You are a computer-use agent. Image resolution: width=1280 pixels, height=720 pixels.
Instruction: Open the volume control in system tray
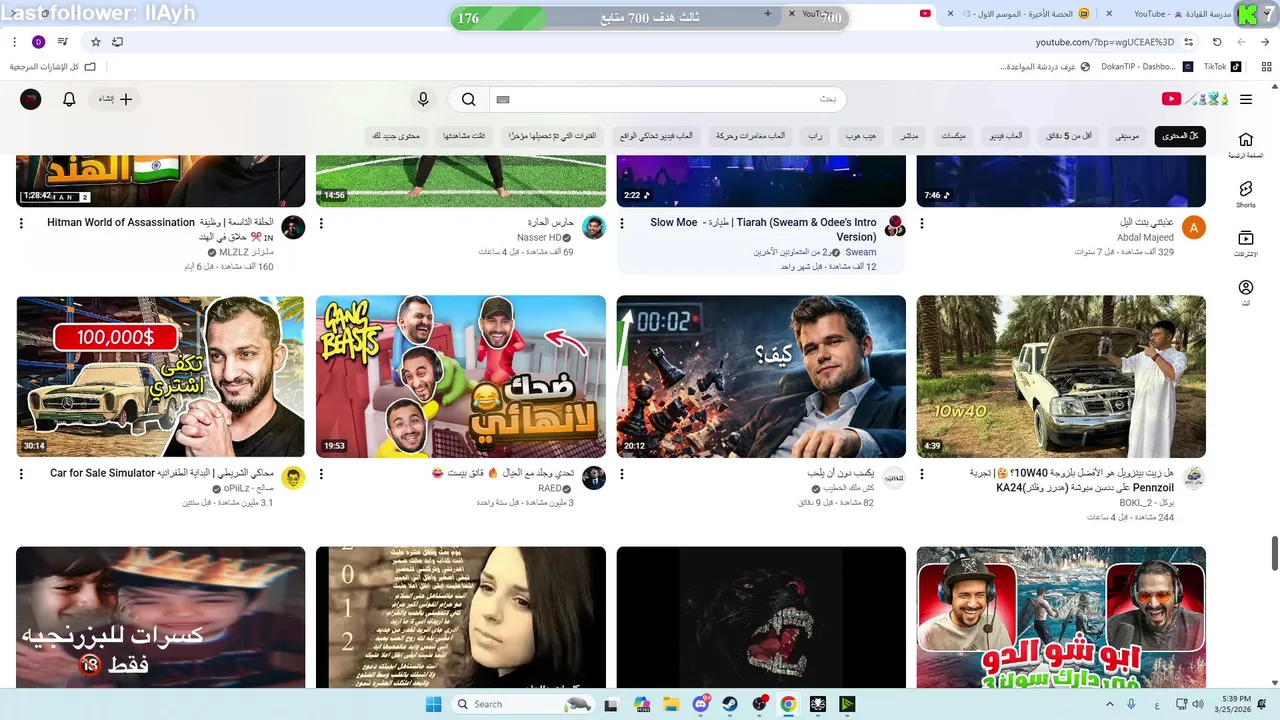1198,704
